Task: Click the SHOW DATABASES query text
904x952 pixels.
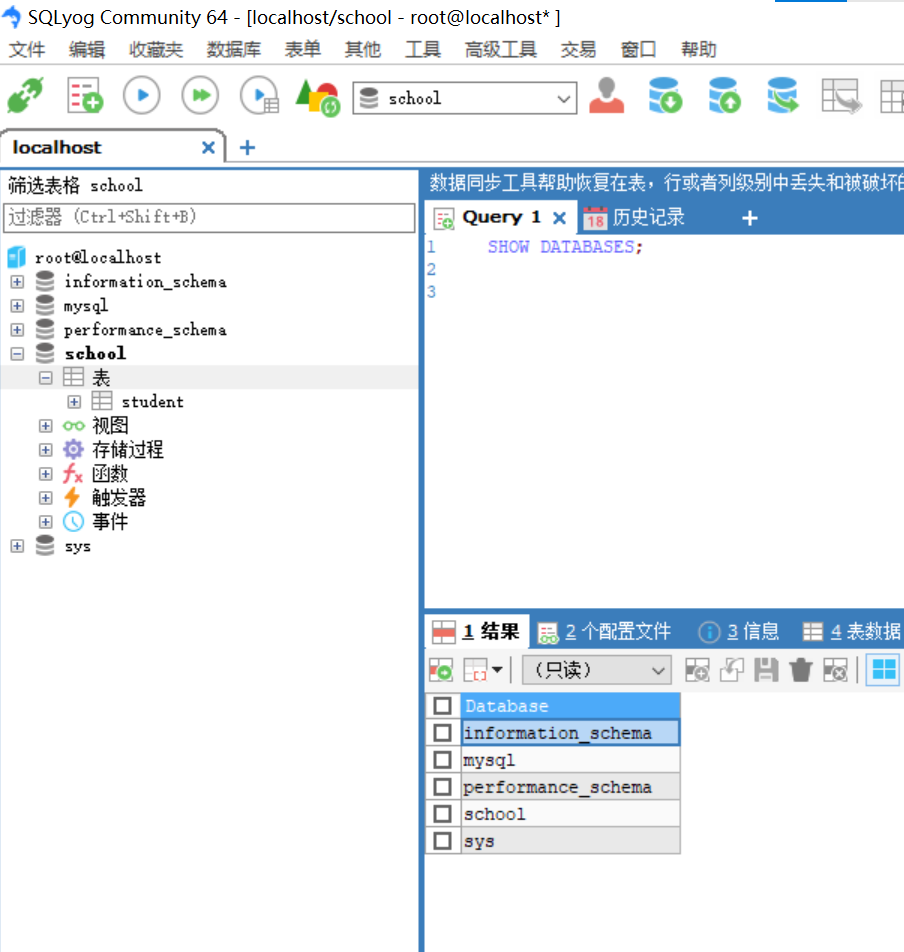Action: [x=565, y=247]
